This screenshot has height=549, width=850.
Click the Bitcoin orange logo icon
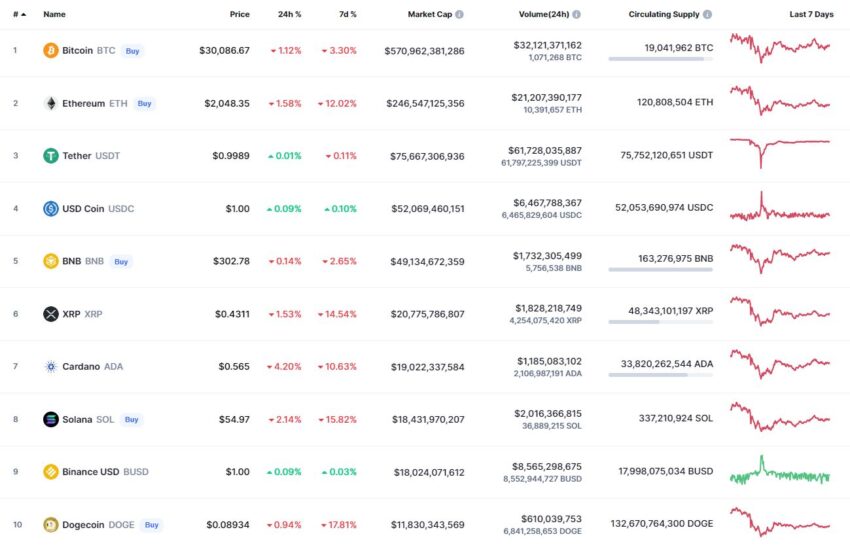click(x=50, y=50)
